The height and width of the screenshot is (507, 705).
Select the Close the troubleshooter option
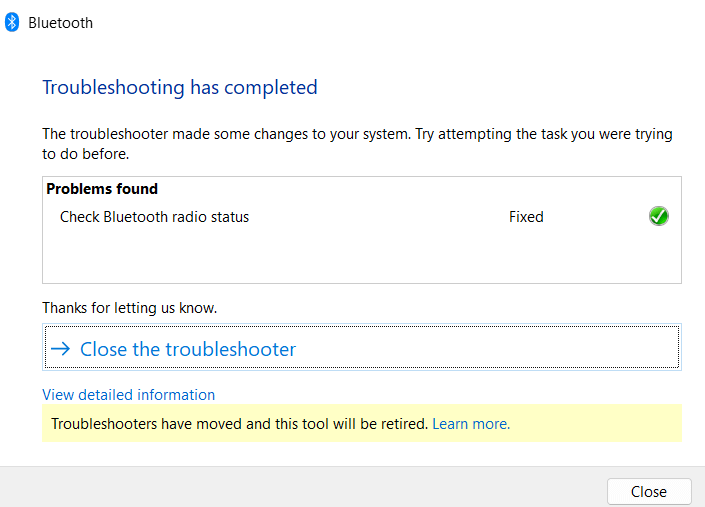click(x=188, y=349)
